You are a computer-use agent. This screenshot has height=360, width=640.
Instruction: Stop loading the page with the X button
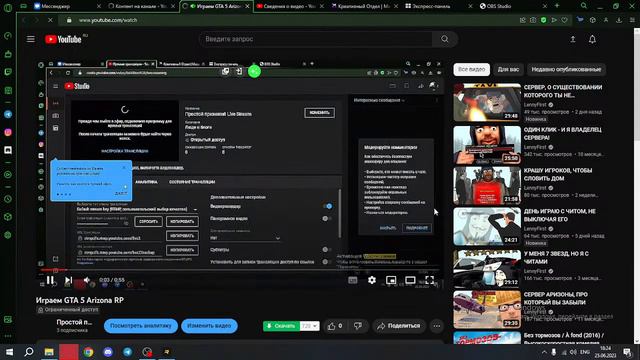point(50,20)
